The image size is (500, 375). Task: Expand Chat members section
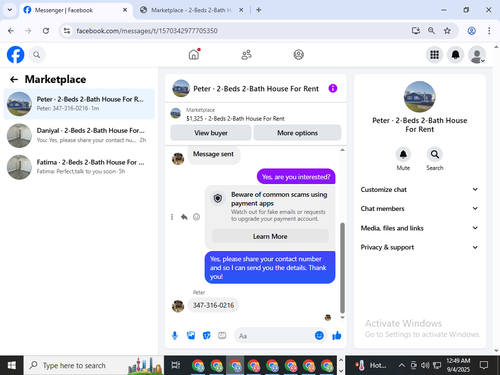[419, 209]
